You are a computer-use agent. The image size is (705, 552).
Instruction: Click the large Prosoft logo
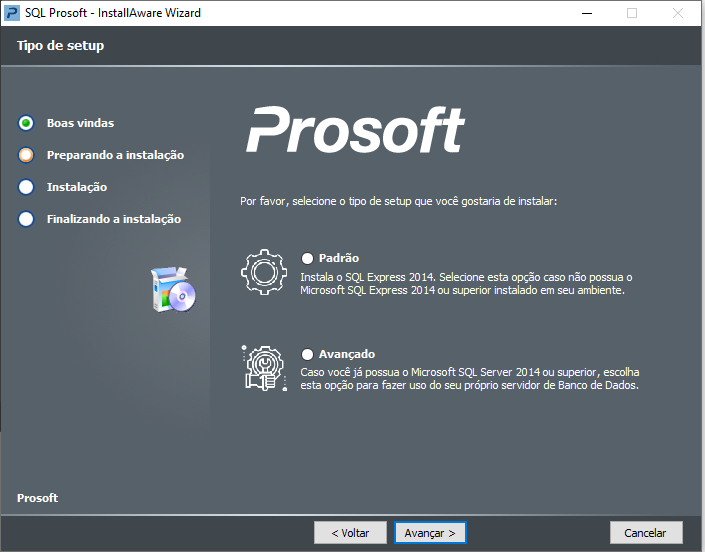(x=355, y=129)
